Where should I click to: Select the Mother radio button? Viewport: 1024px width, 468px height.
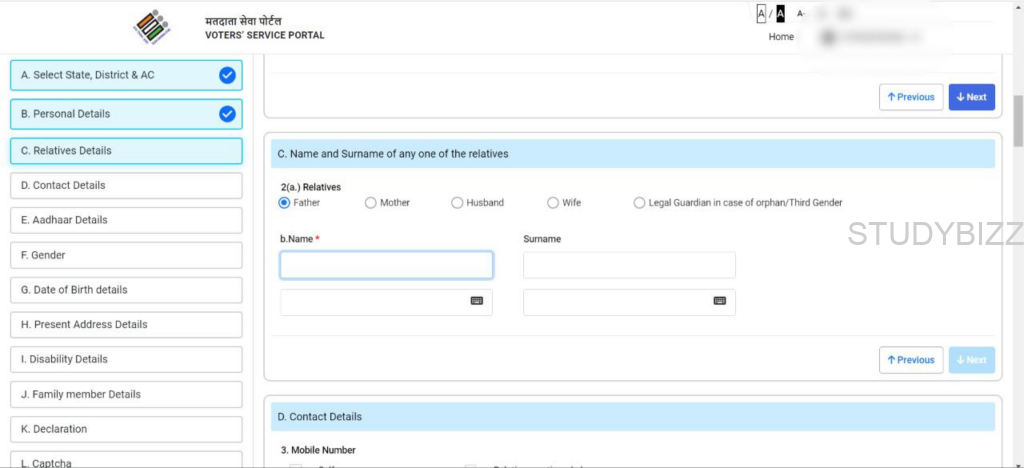pyautogui.click(x=371, y=203)
